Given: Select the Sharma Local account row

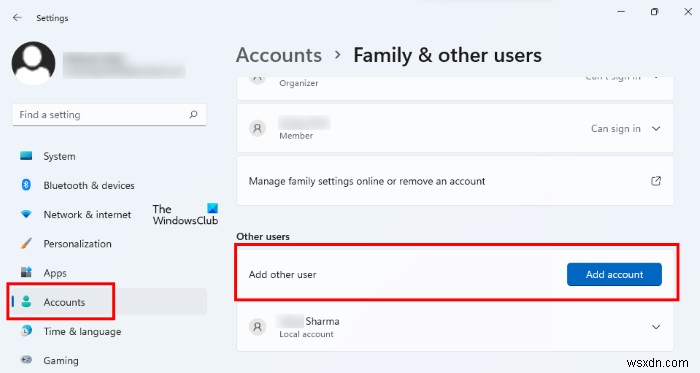Looking at the screenshot, I should click(455, 327).
